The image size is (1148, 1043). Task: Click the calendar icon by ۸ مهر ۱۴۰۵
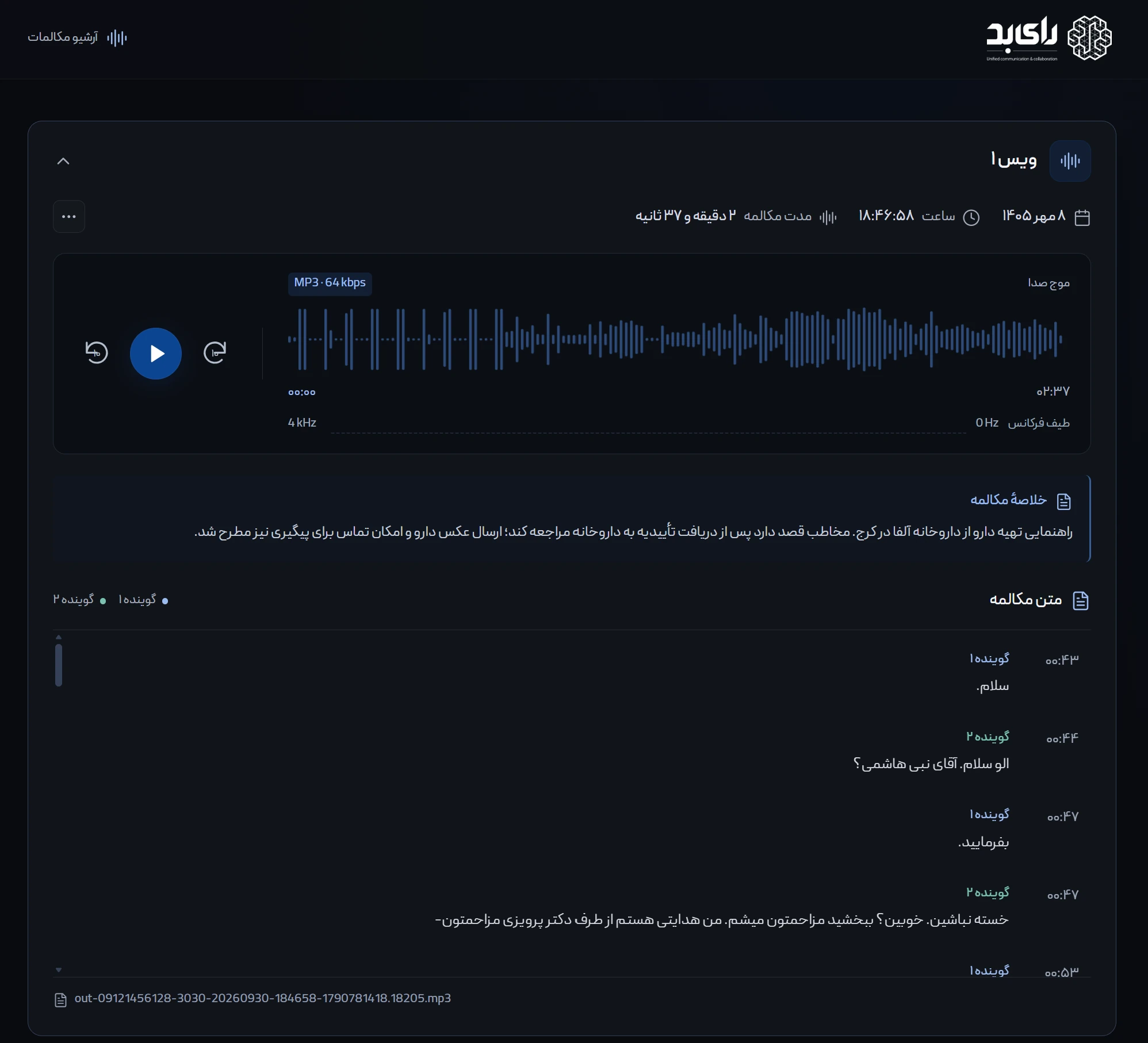(1082, 217)
